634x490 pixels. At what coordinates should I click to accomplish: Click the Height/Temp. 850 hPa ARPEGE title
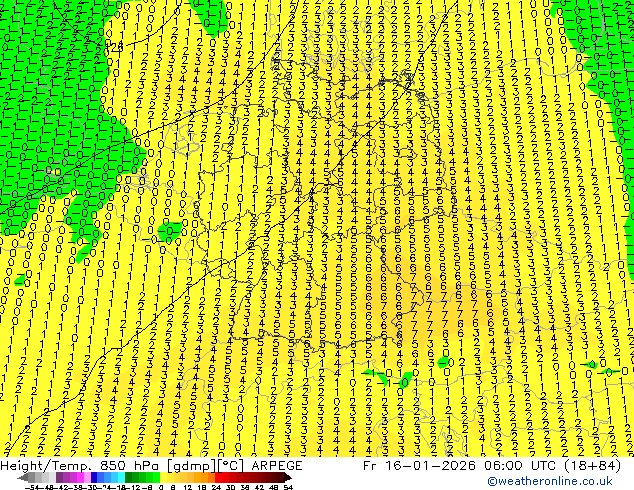click(x=151, y=466)
